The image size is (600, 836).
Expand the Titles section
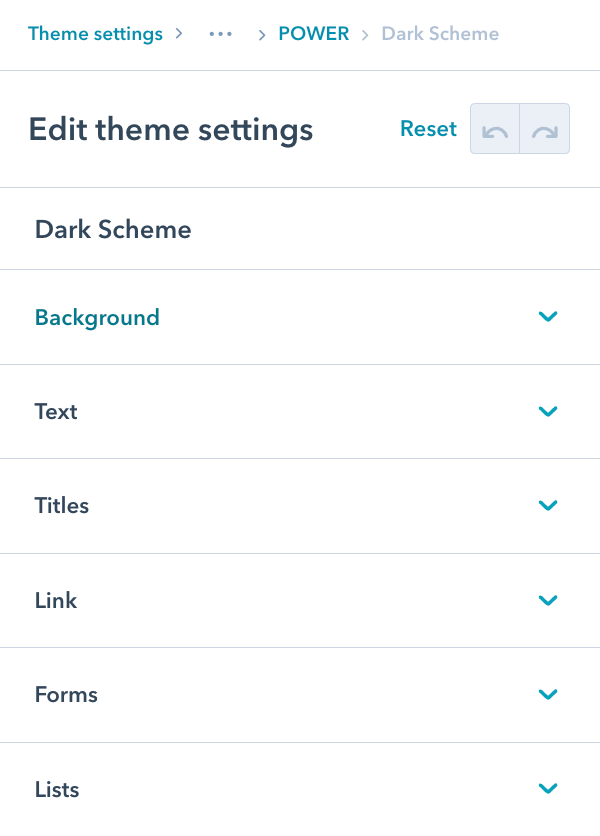548,505
